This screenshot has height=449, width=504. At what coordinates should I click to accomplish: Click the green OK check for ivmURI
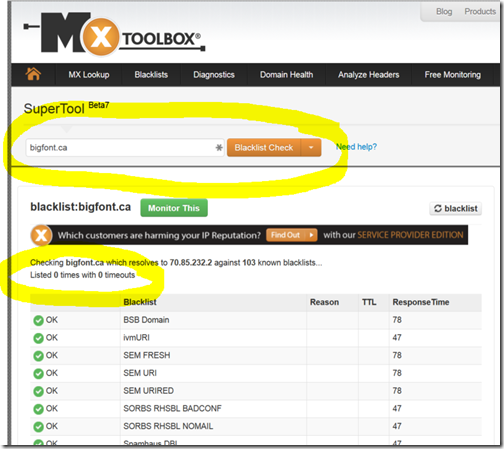tap(38, 338)
